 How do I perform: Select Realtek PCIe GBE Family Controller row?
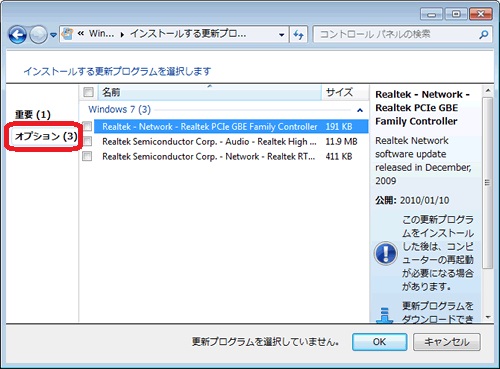[231, 126]
